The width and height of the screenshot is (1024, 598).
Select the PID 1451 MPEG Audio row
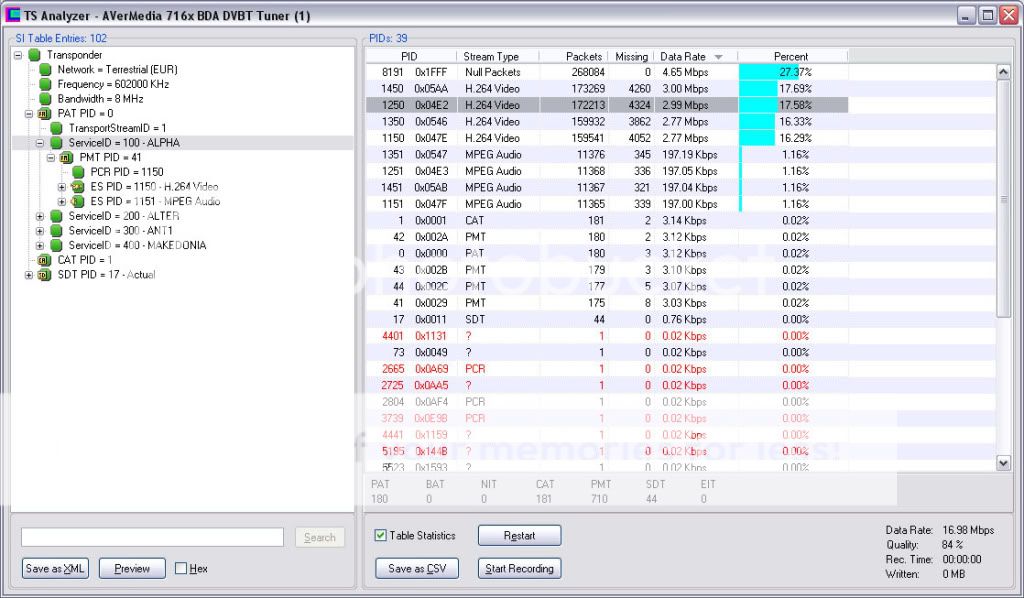[607, 187]
